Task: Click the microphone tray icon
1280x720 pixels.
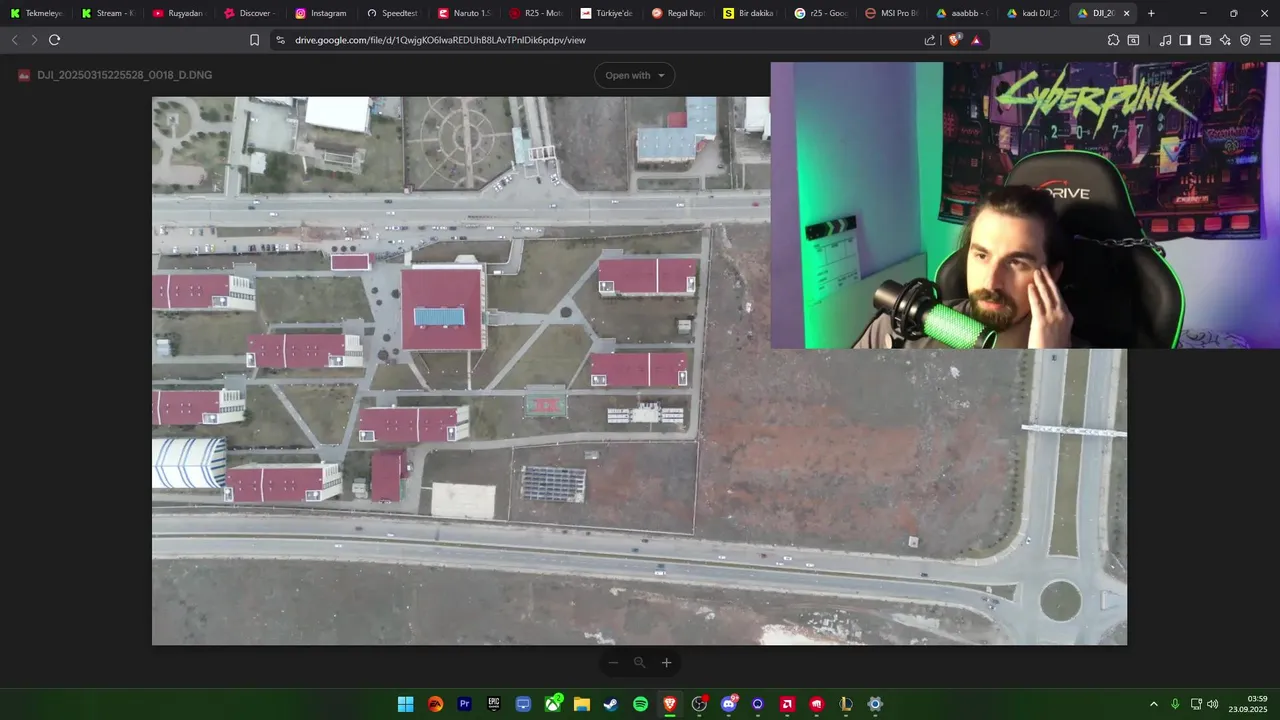Action: click(x=1175, y=704)
